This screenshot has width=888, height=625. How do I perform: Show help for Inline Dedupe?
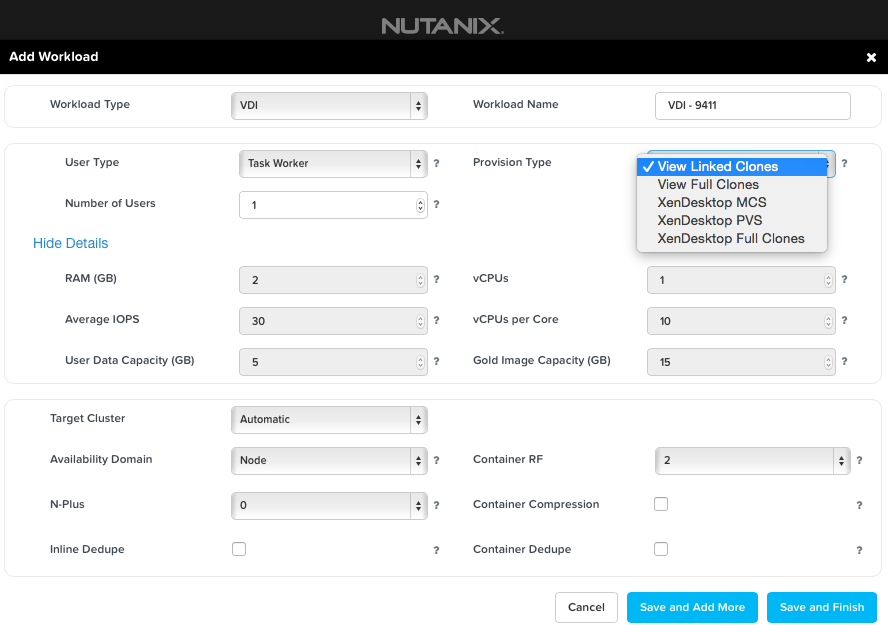tap(436, 550)
